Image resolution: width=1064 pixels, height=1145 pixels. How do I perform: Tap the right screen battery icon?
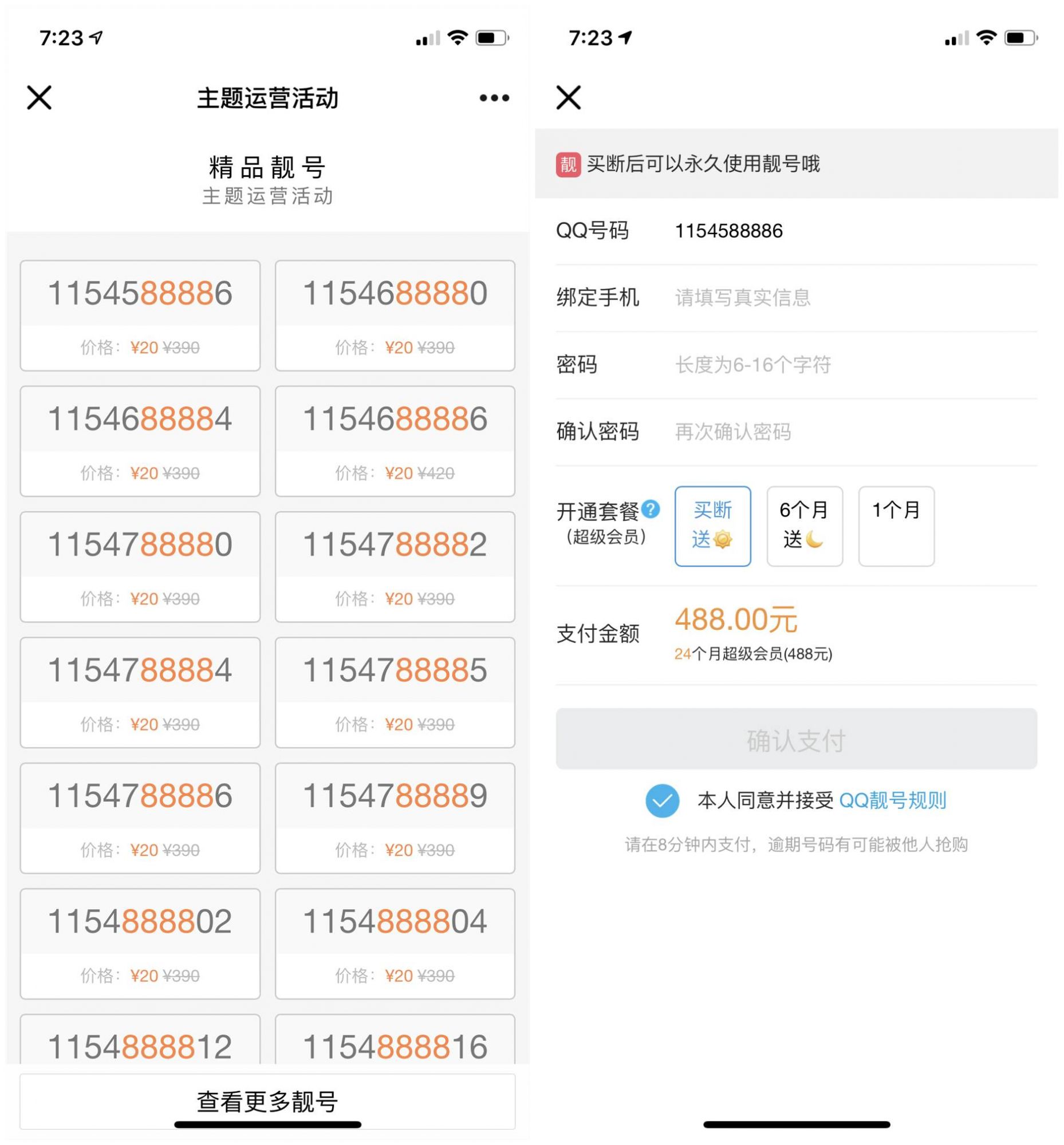tap(1021, 38)
